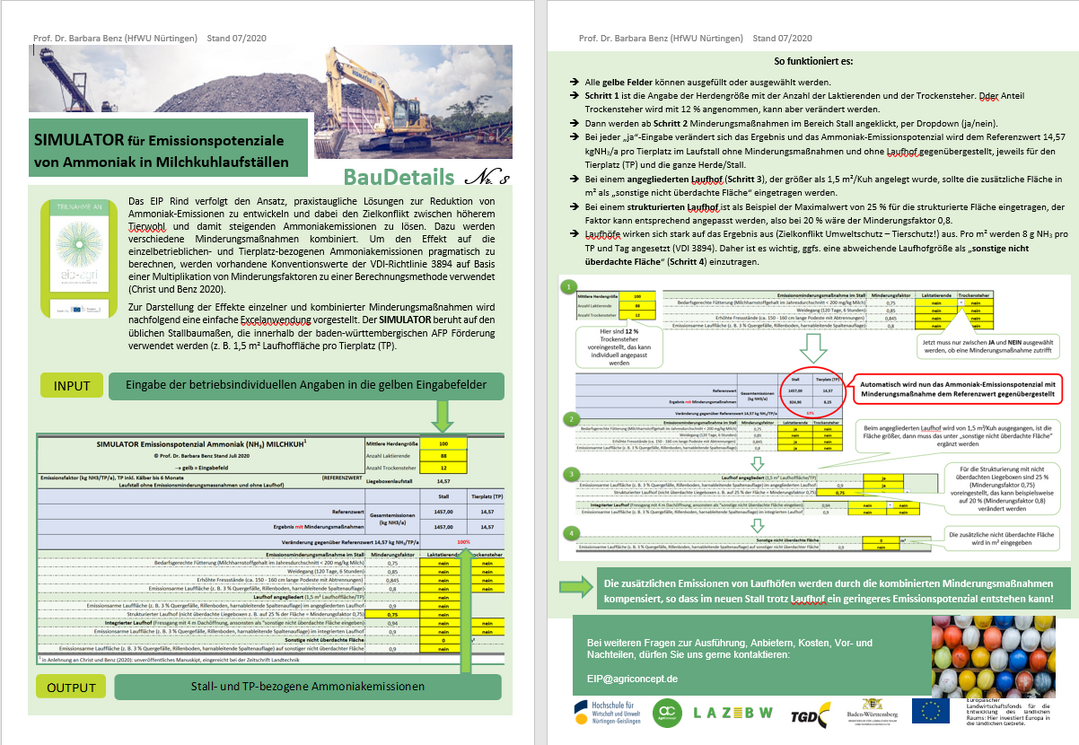Click the green step 1 circle
The image size is (1079, 745).
pyautogui.click(x=570, y=285)
